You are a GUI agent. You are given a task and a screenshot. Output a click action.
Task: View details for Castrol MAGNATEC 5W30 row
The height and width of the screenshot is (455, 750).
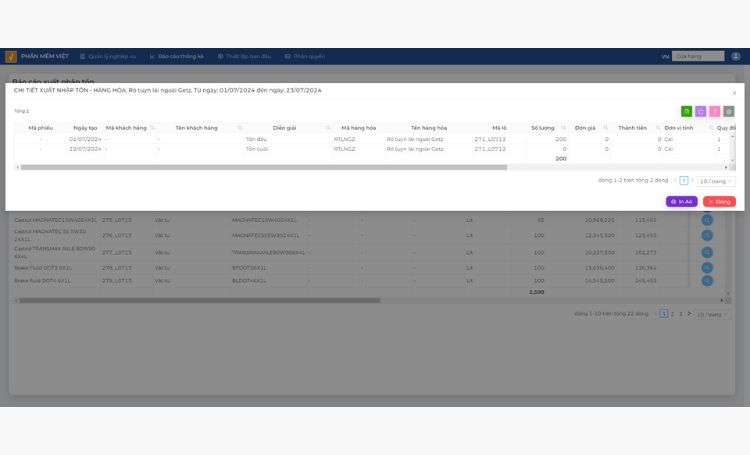pos(707,235)
